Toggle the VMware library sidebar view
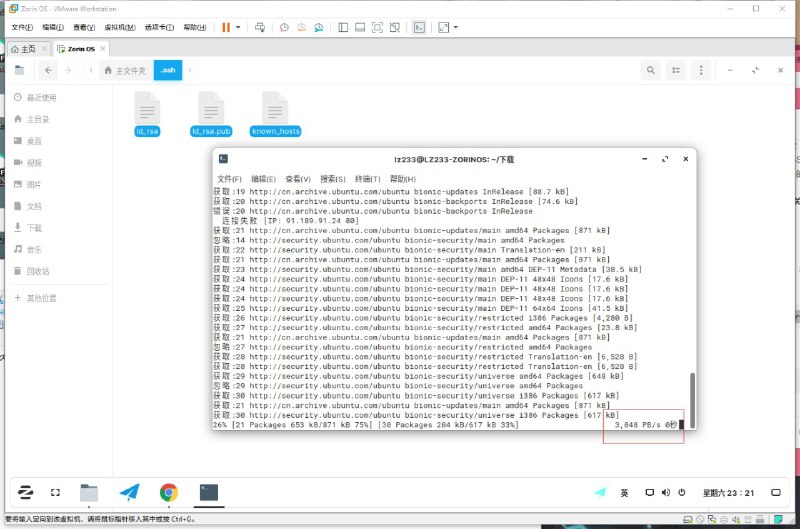Image resolution: width=800 pixels, height=529 pixels. tap(343, 28)
